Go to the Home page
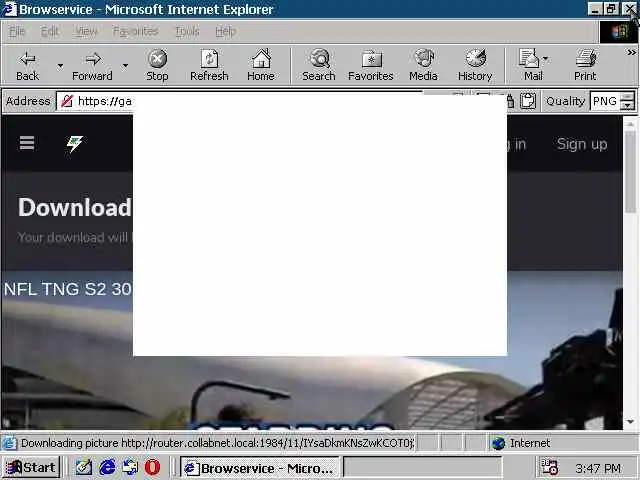Screen dimensions: 640x480 click(261, 65)
